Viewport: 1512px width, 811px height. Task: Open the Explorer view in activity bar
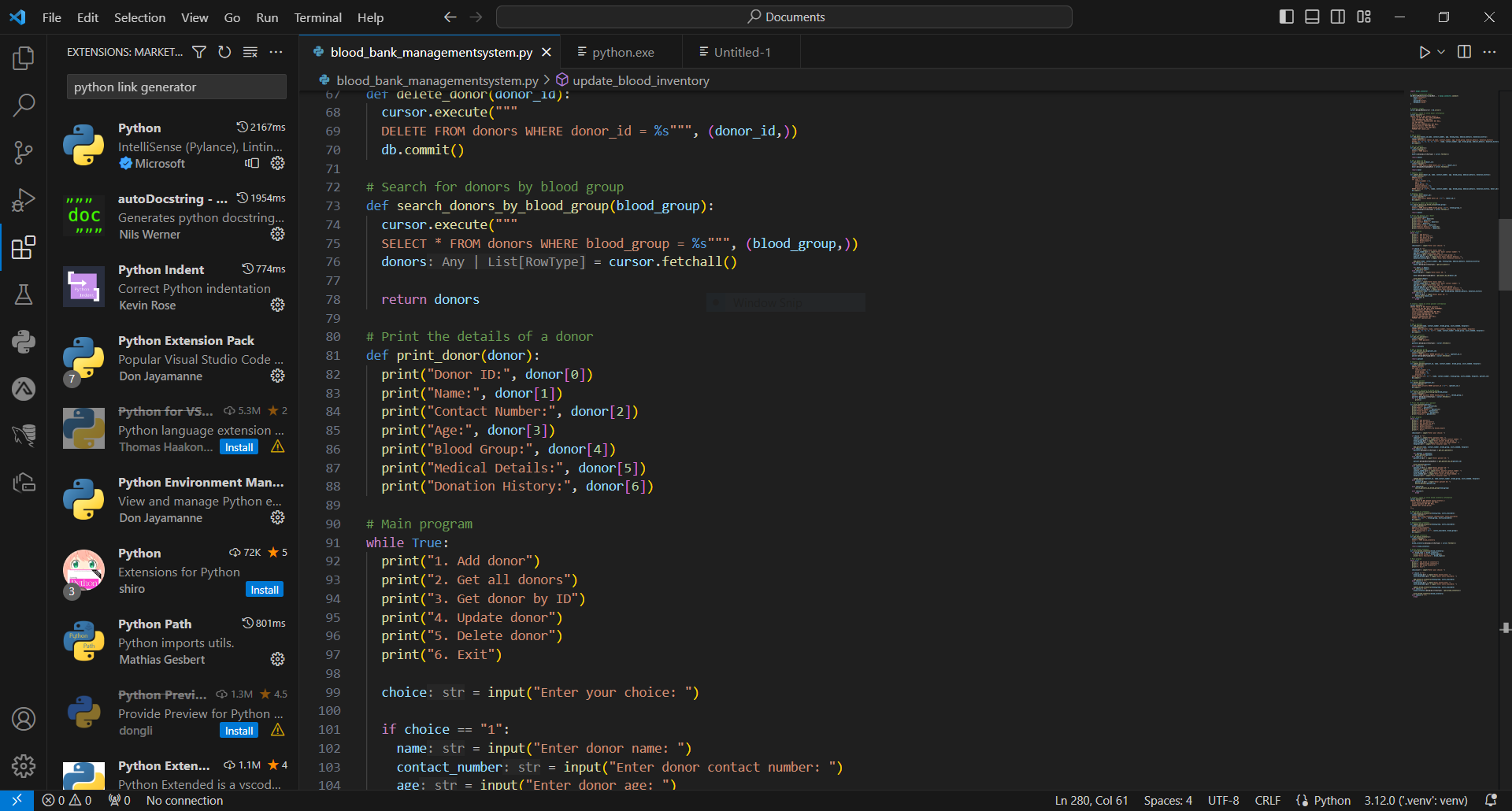[x=24, y=58]
